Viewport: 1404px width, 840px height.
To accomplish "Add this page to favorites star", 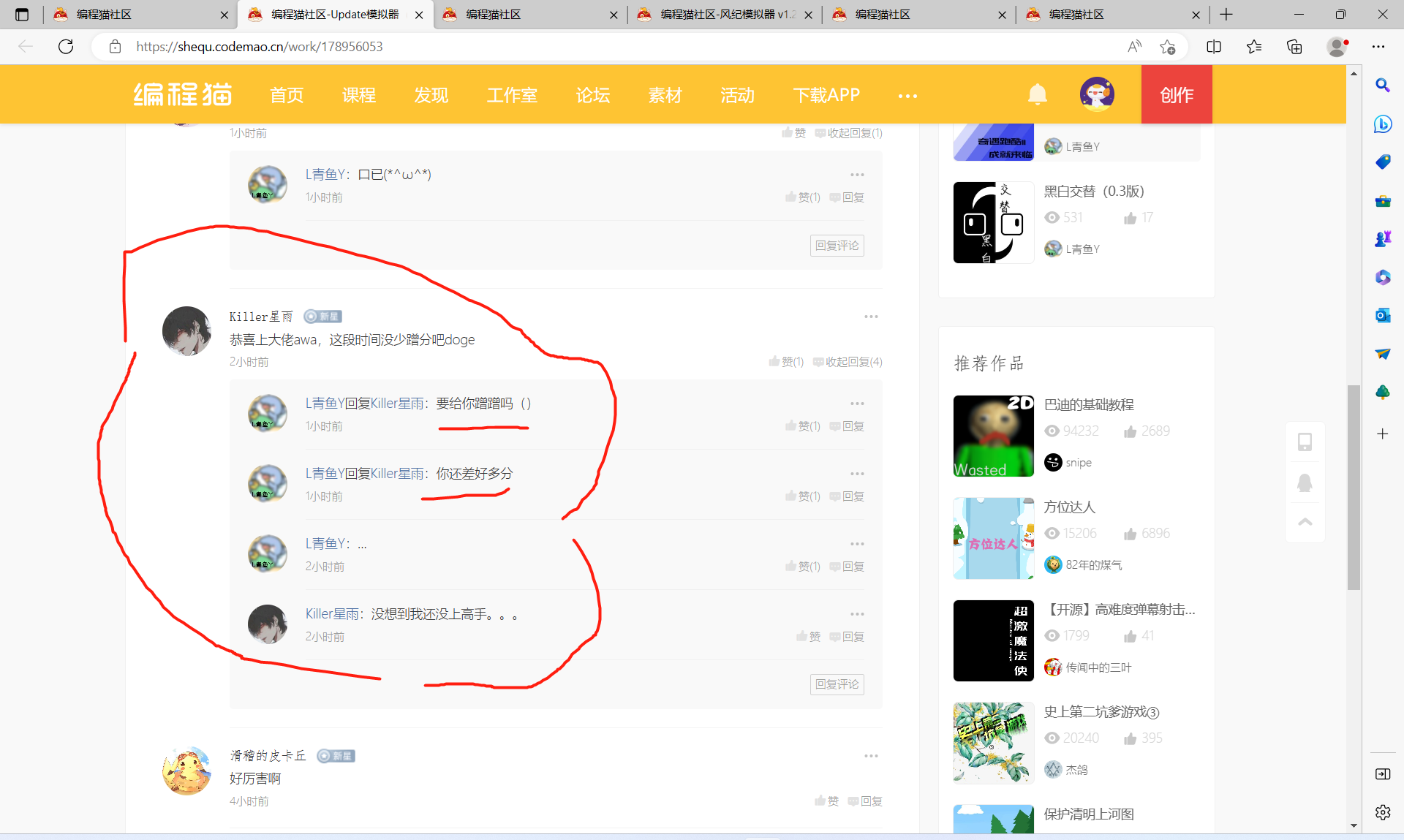I will point(1168,47).
